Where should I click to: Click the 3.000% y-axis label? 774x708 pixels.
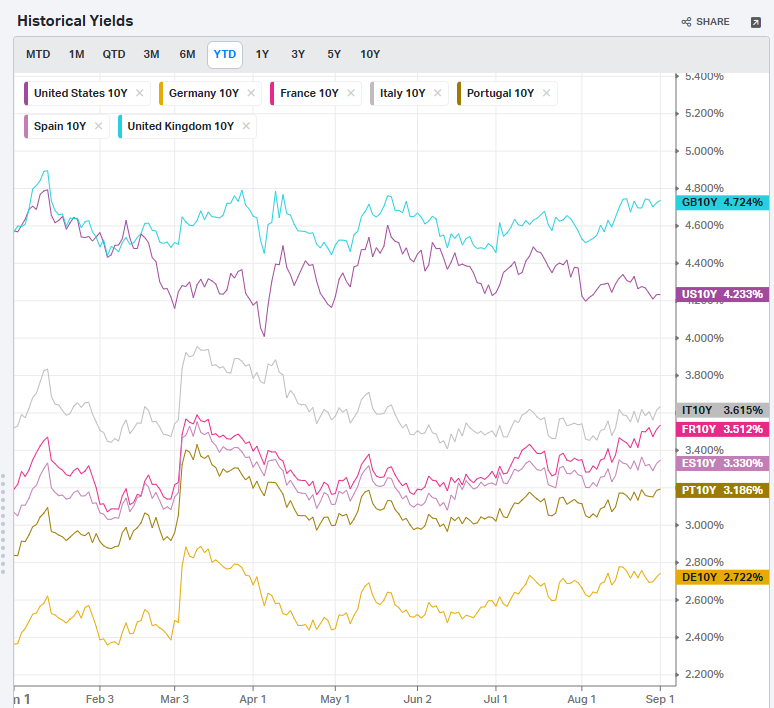tap(704, 525)
